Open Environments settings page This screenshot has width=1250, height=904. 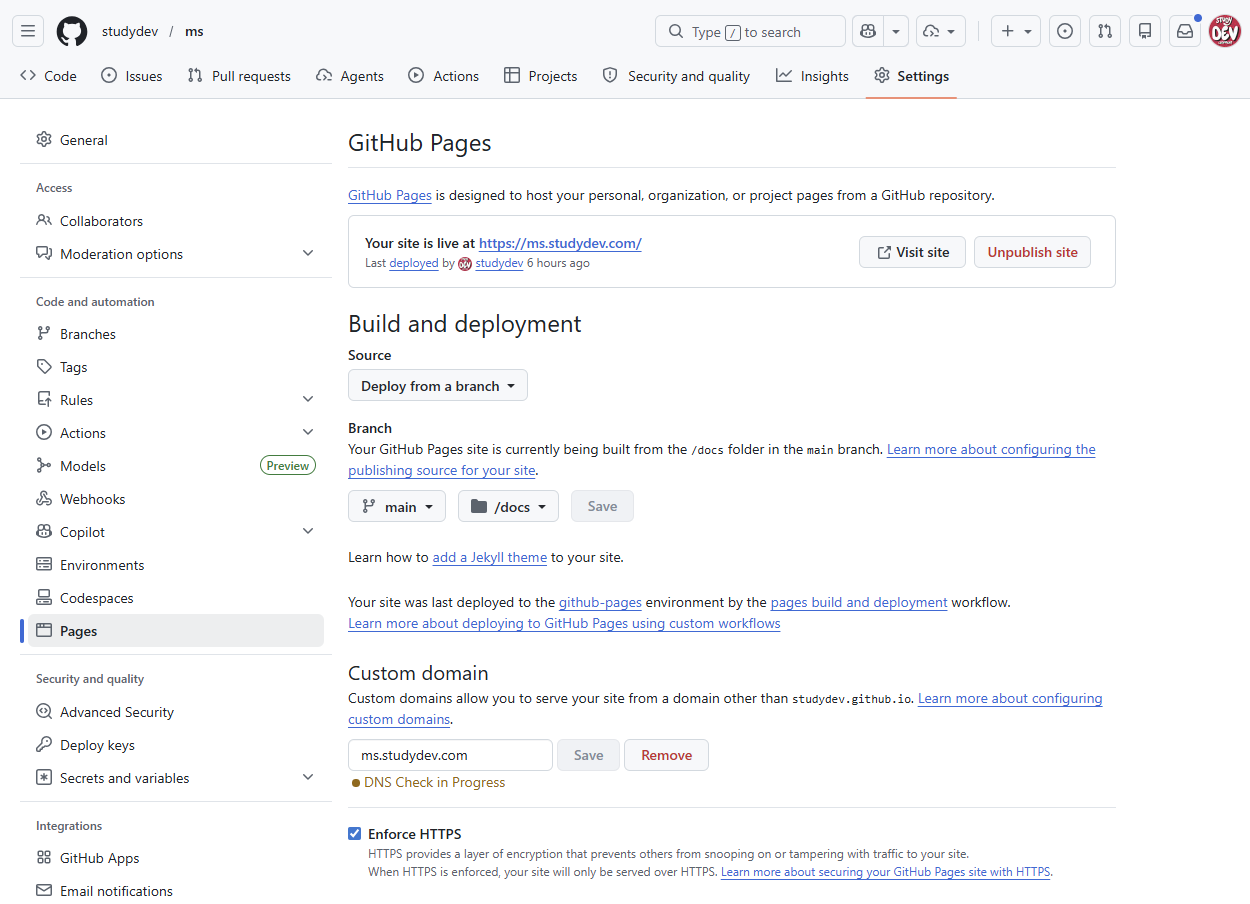point(176,565)
